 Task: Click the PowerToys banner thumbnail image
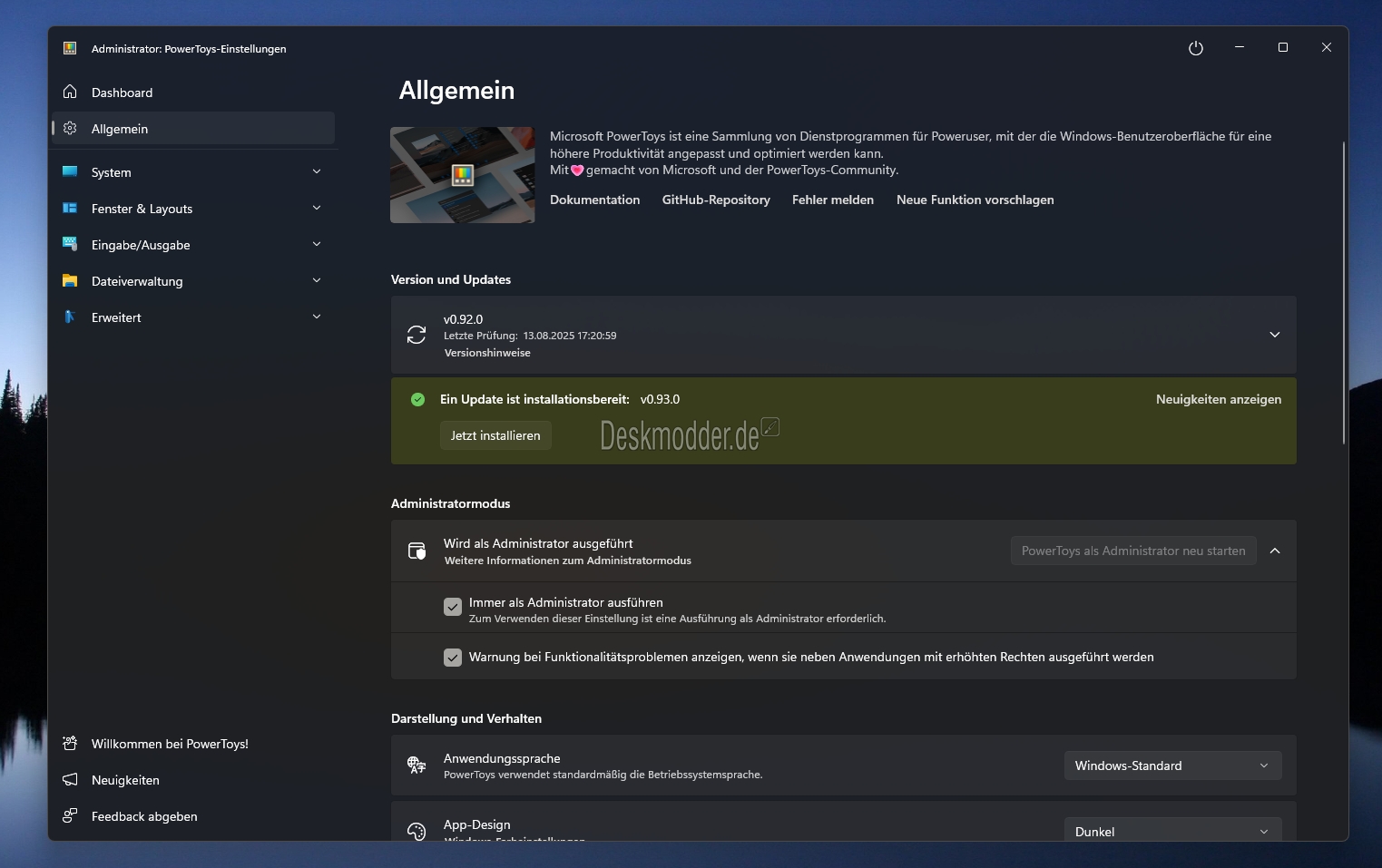463,175
